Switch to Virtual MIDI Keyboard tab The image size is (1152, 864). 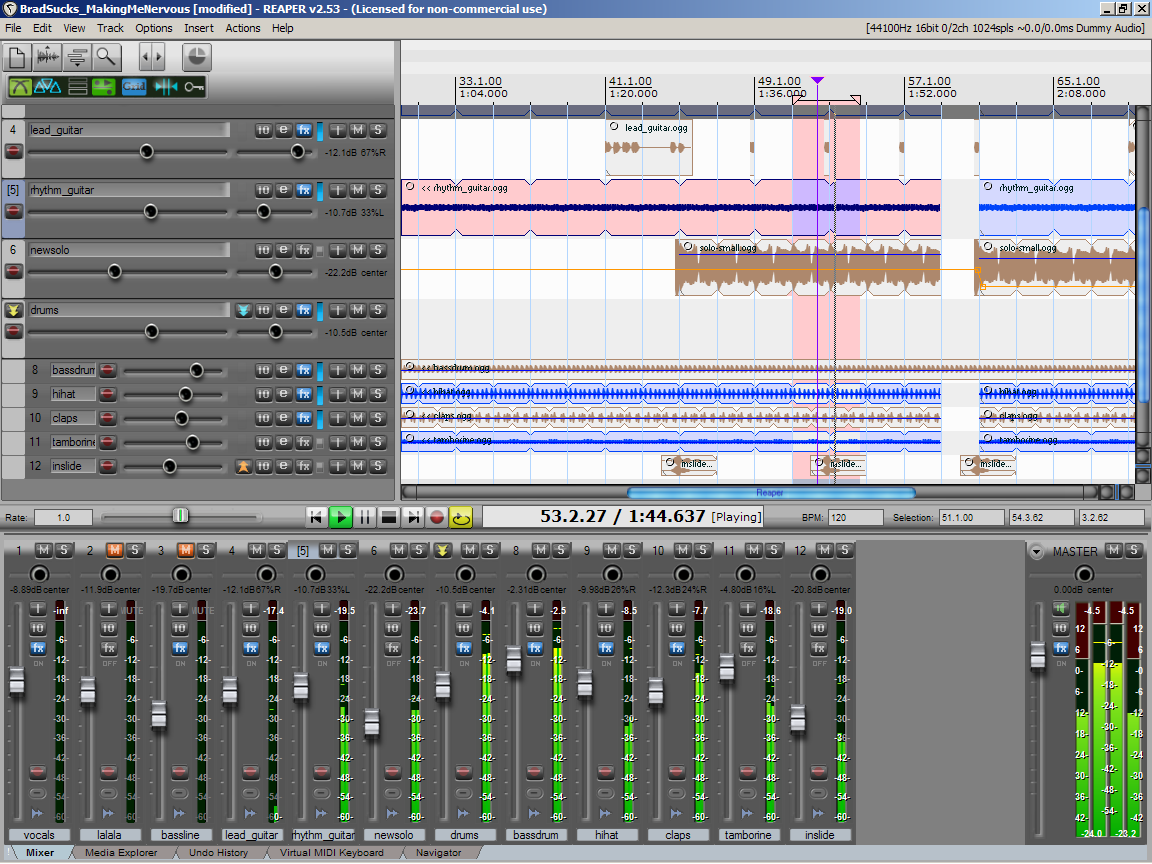(x=331, y=852)
